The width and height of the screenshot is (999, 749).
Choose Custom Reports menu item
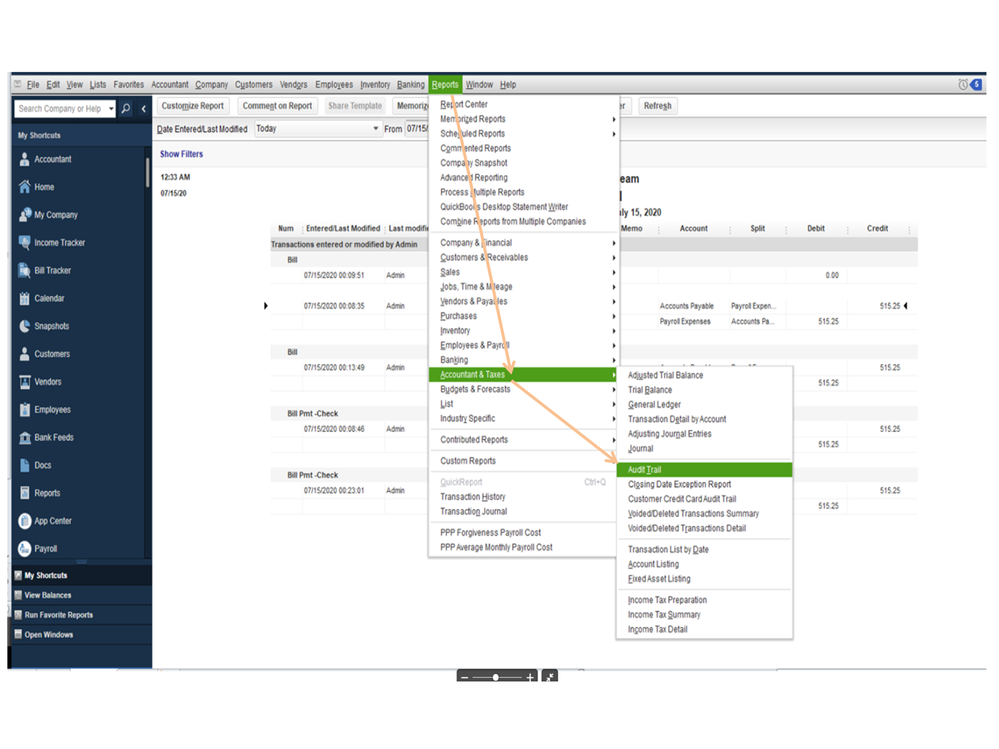tap(468, 460)
